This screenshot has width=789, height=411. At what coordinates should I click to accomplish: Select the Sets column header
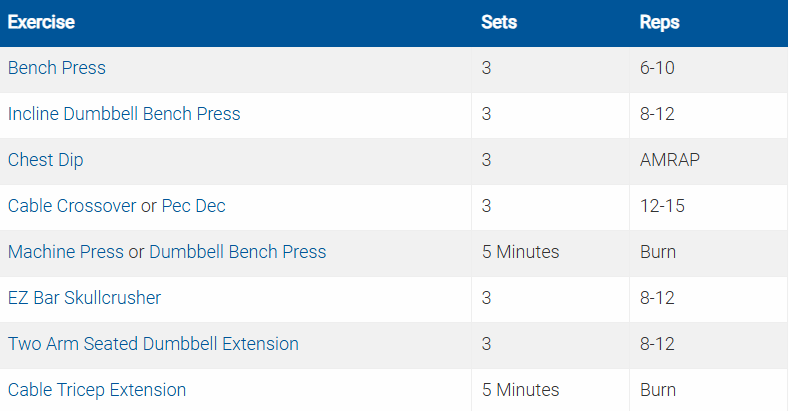point(499,22)
